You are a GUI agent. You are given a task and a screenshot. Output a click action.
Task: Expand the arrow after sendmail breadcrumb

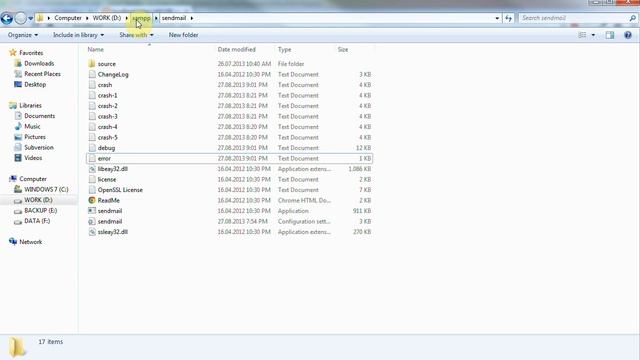(x=191, y=18)
